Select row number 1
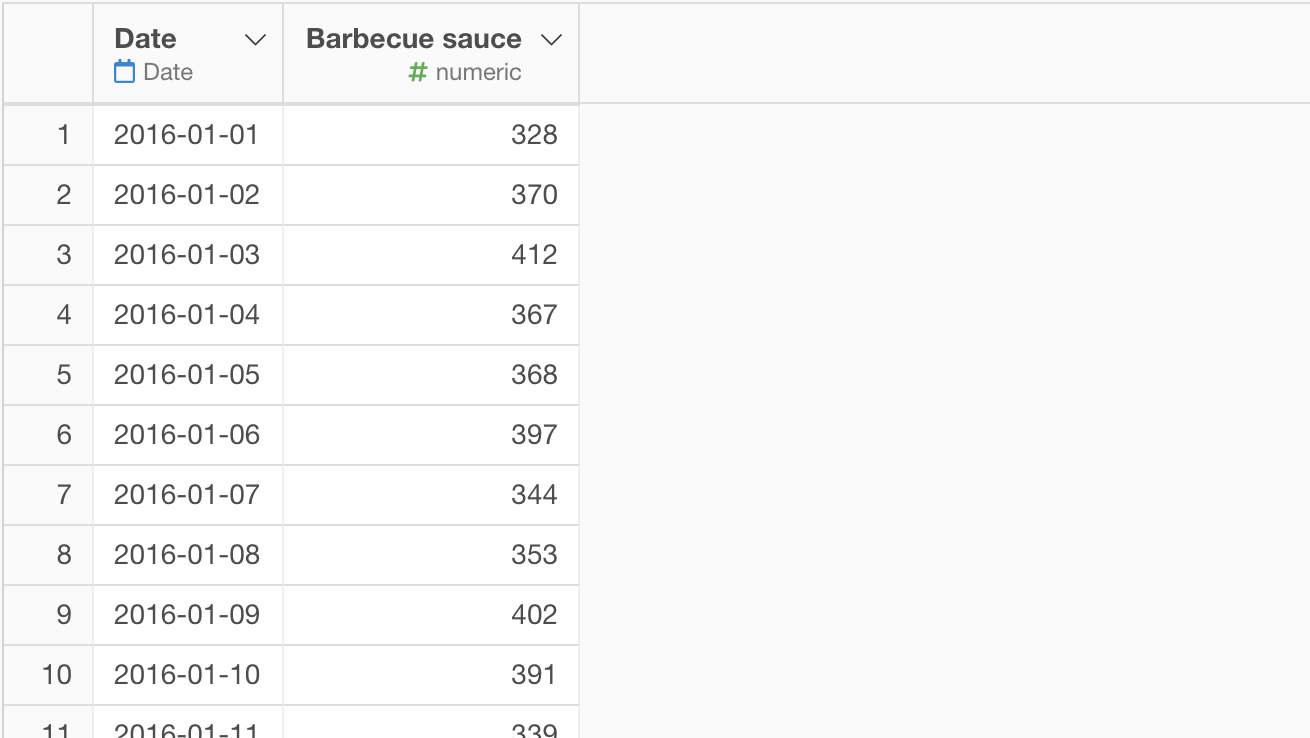The image size is (1310, 738). tap(49, 135)
